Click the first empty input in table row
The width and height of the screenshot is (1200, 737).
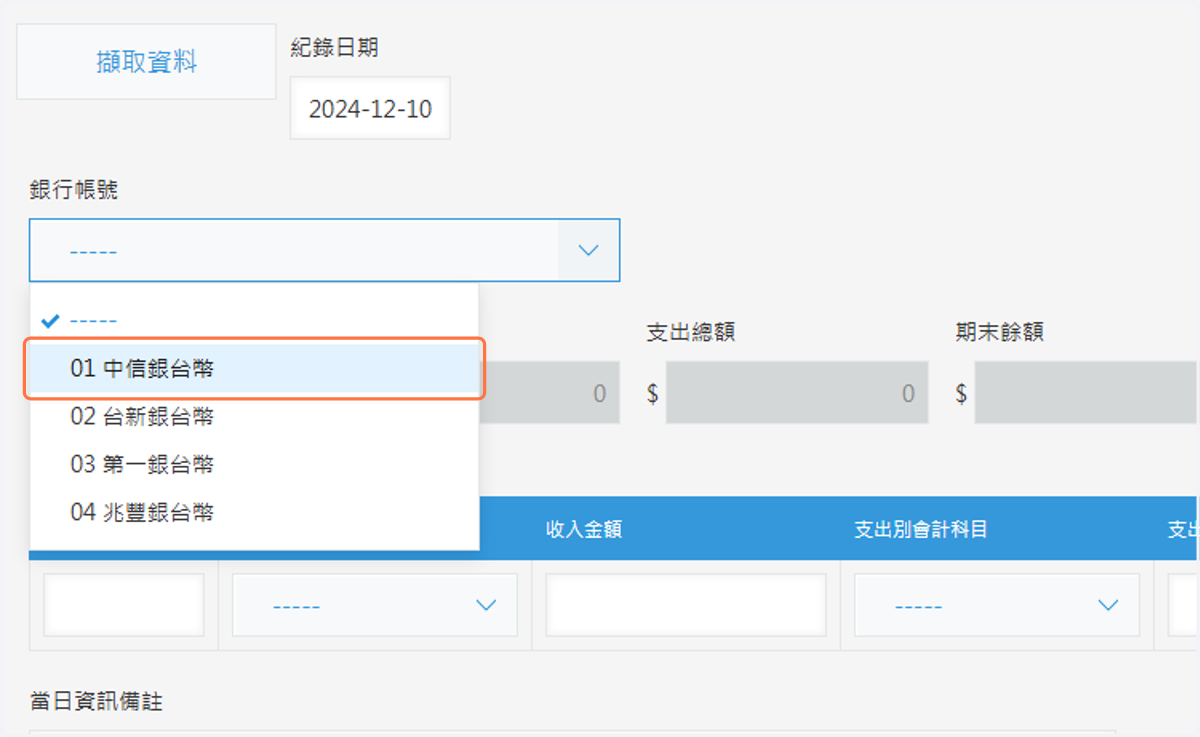click(x=124, y=605)
